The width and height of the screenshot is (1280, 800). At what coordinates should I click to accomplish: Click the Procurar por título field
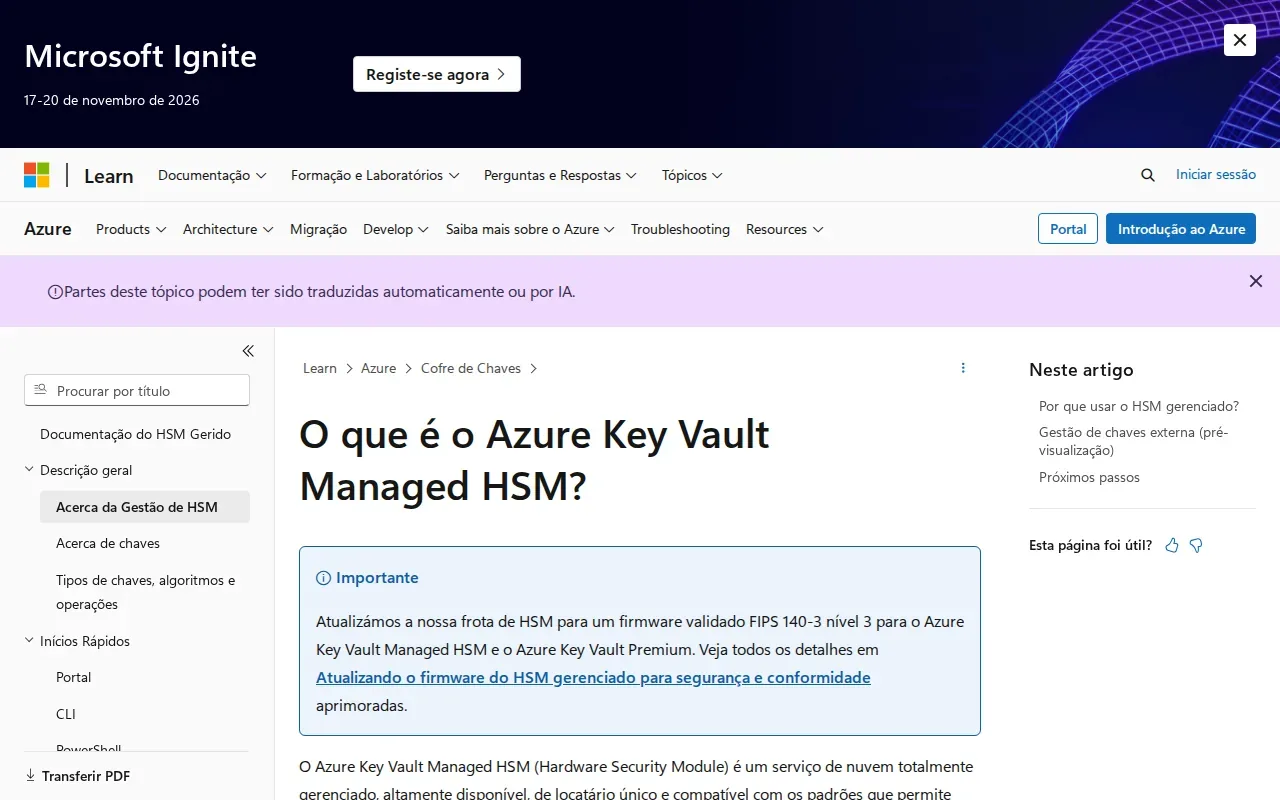[137, 390]
